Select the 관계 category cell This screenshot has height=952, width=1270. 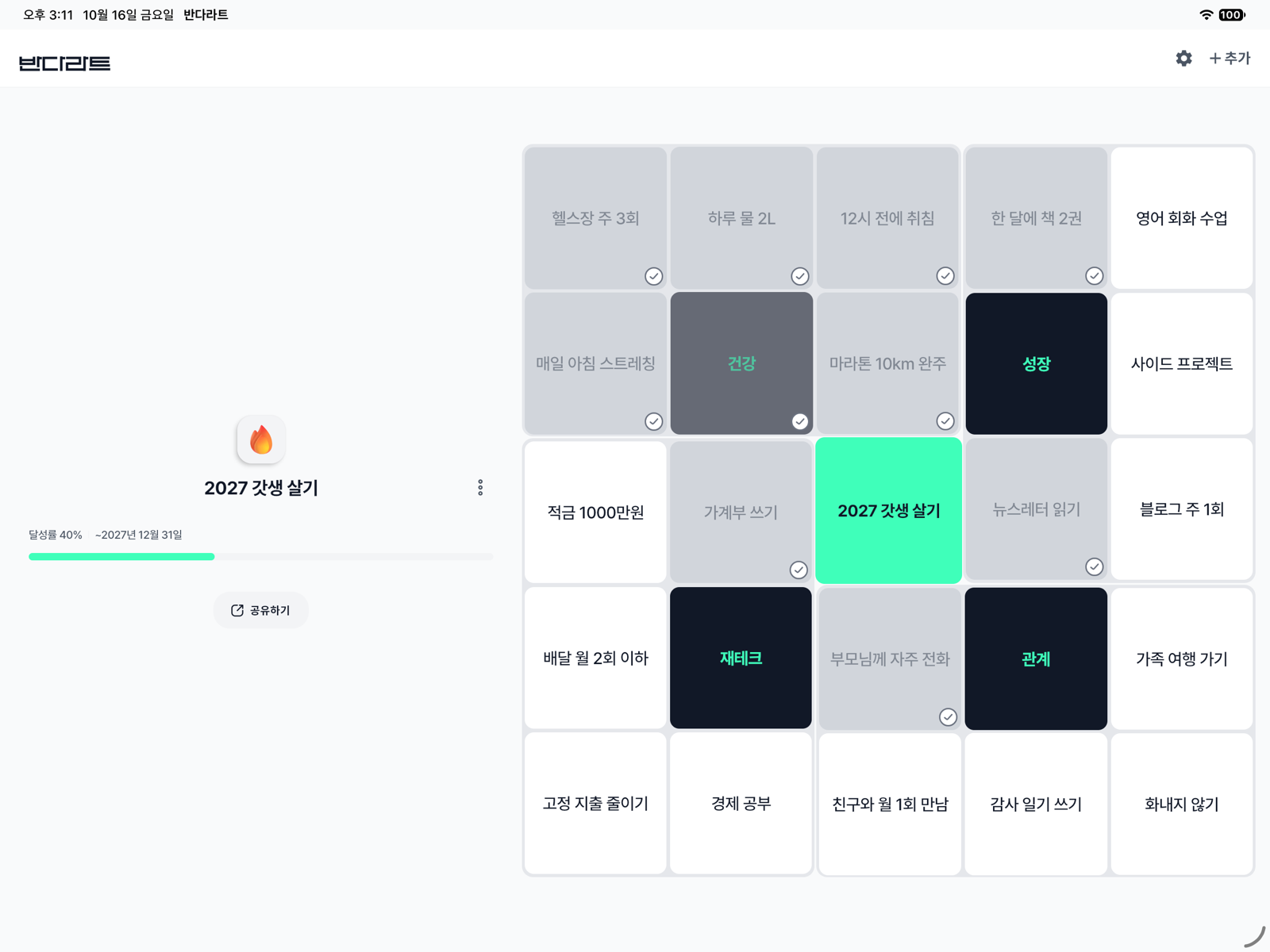pos(1036,658)
